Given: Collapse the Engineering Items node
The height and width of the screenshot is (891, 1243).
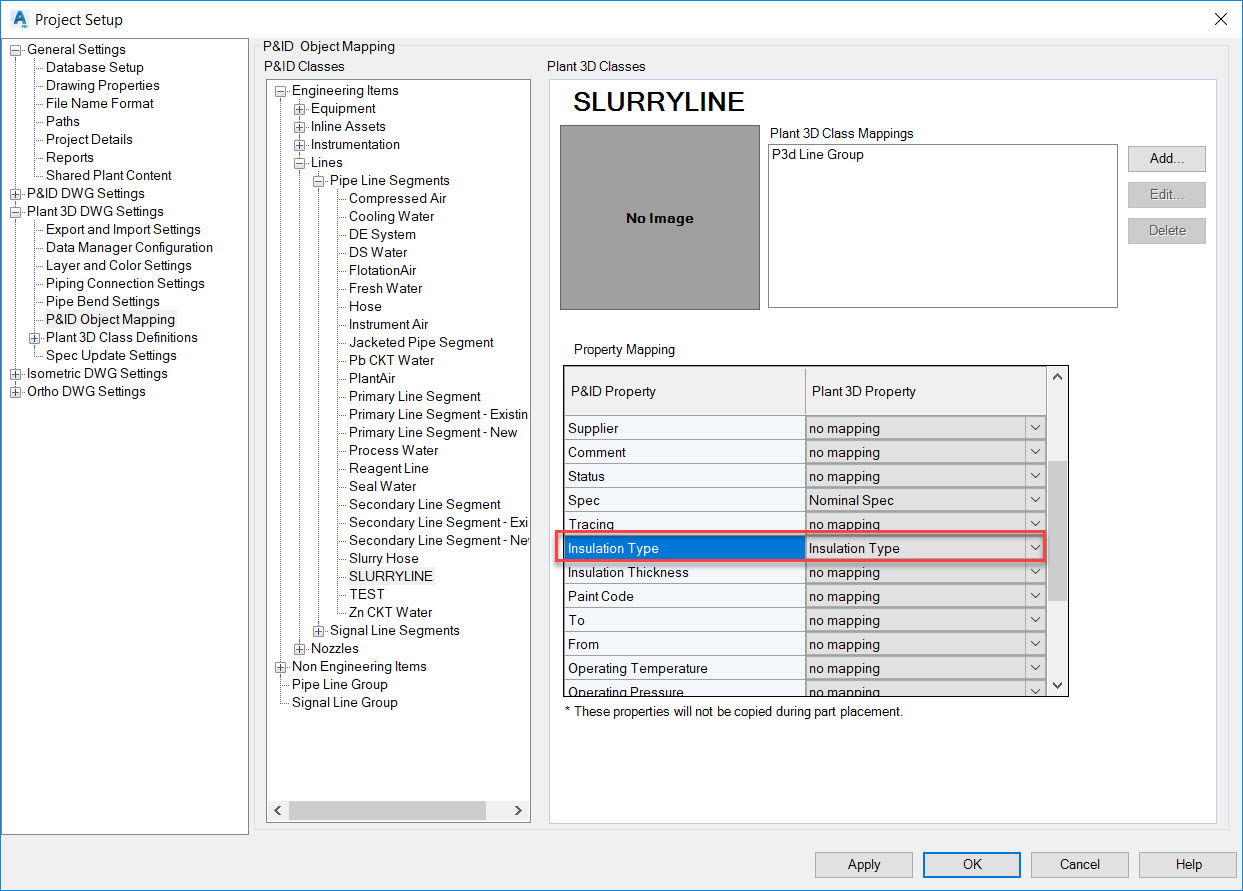Looking at the screenshot, I should pyautogui.click(x=280, y=91).
